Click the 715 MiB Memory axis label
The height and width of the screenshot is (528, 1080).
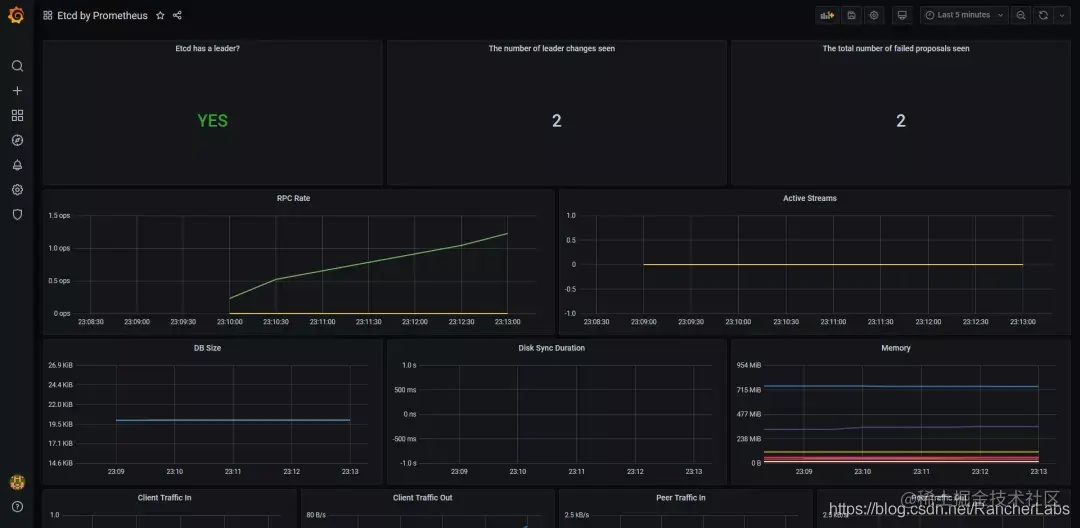click(749, 390)
